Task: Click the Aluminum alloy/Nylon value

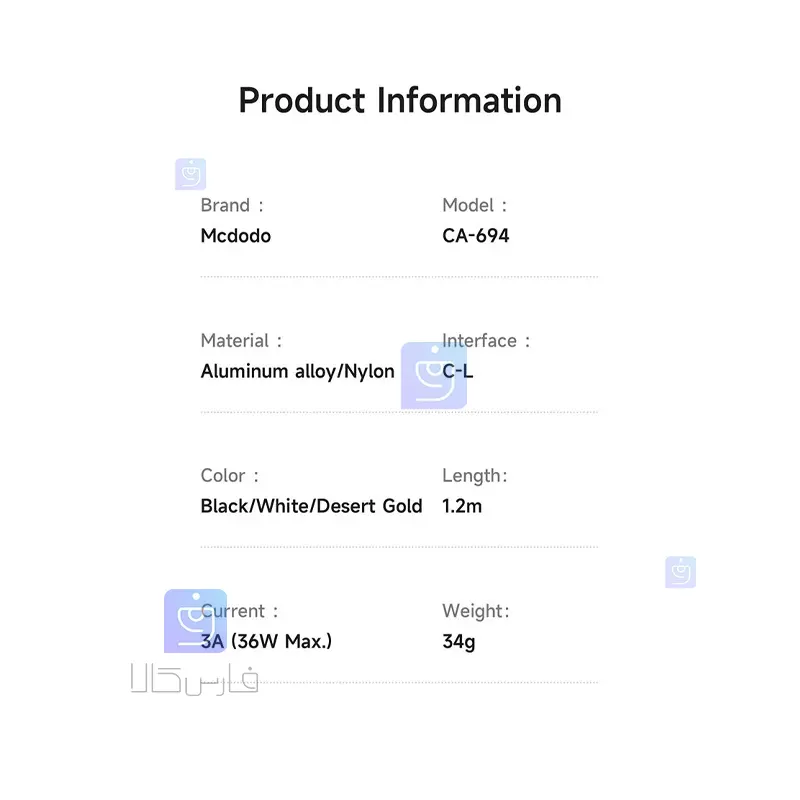Action: 297,371
